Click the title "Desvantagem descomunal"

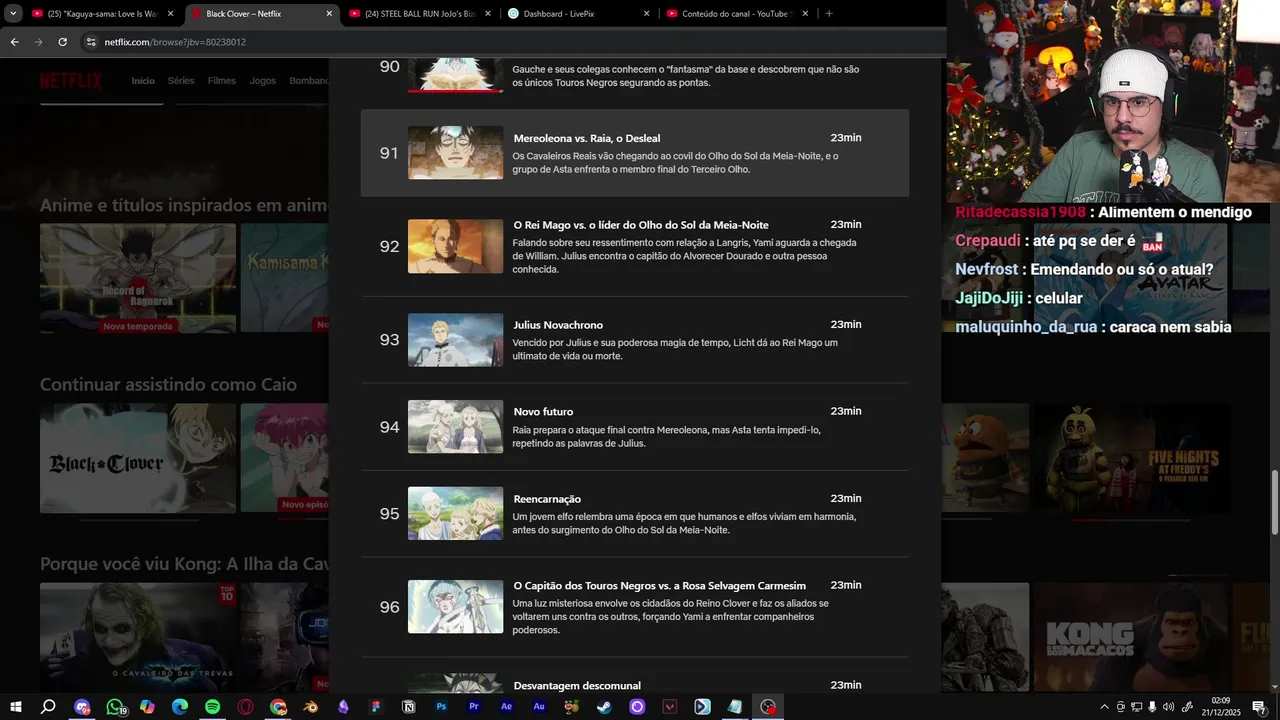click(577, 685)
